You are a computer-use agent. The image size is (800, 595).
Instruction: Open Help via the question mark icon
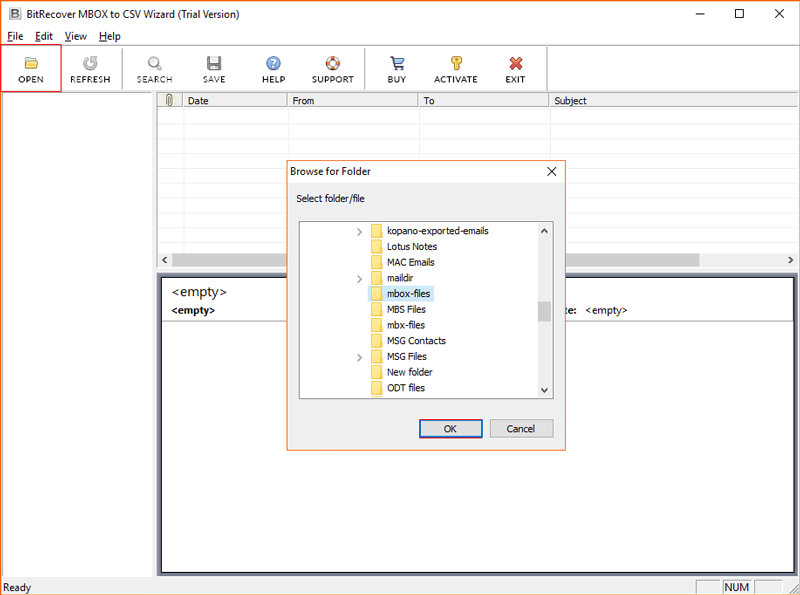(x=273, y=63)
